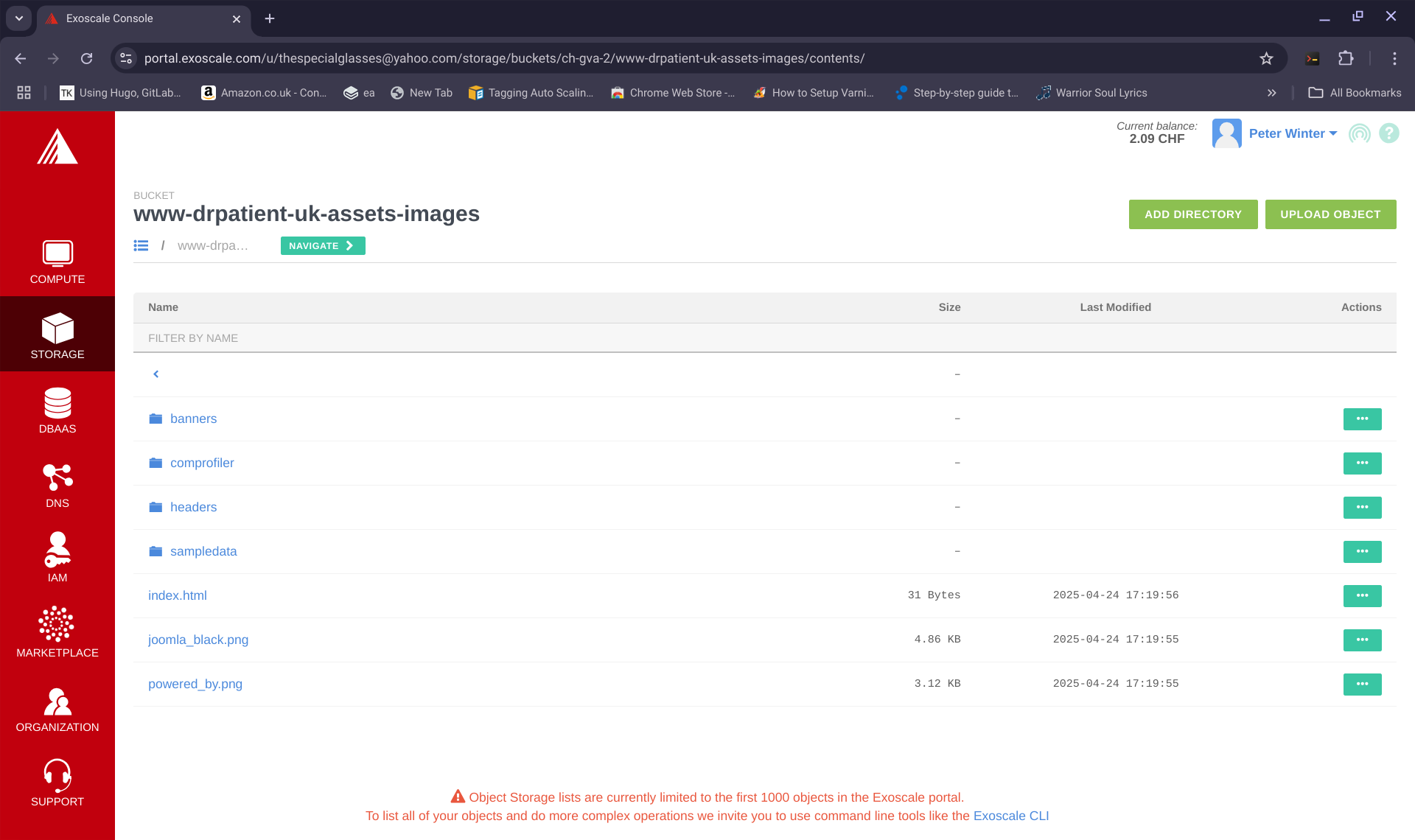
Task: Click the UPLOAD OBJECT button
Action: [1330, 214]
